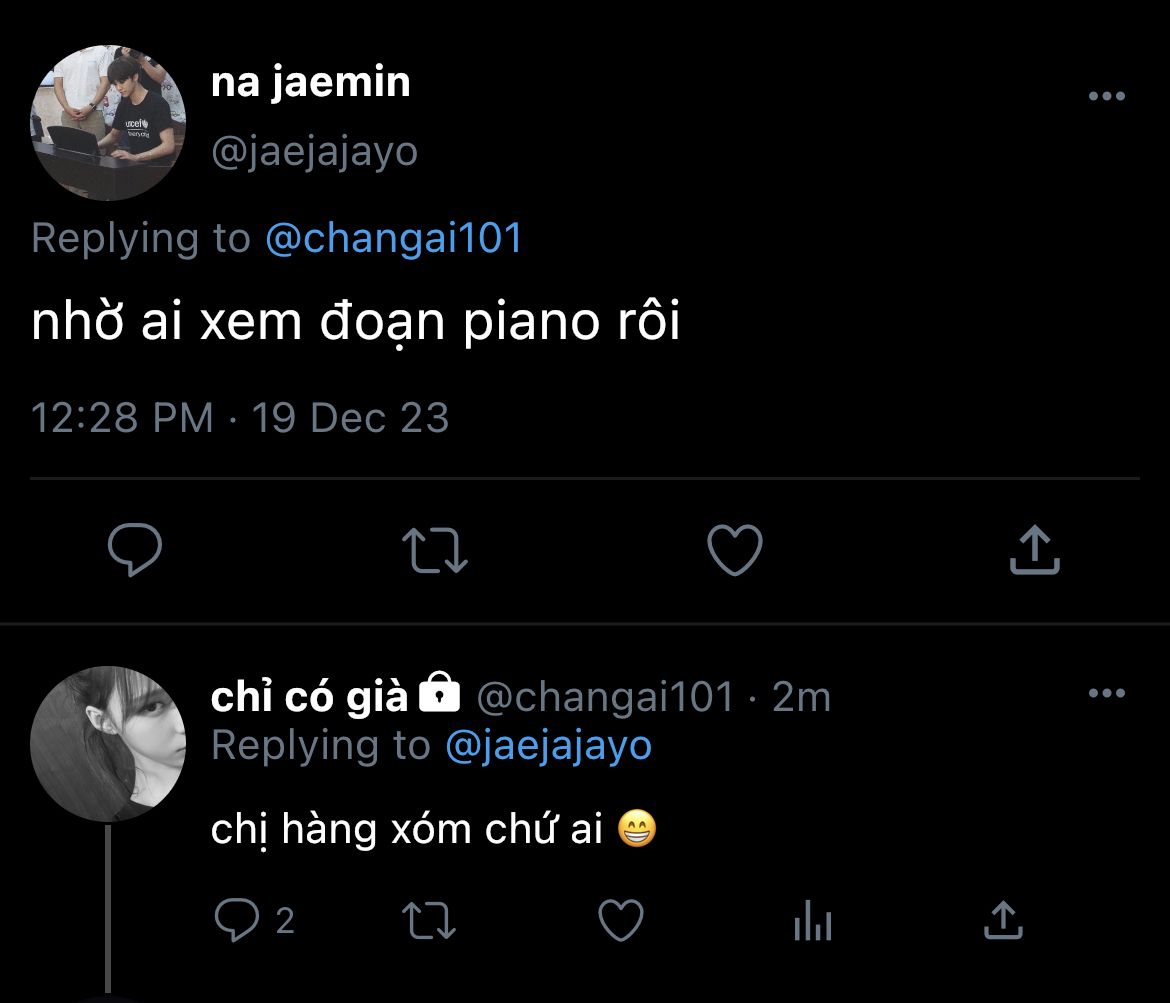Like the chỉ có già reply

(620, 920)
